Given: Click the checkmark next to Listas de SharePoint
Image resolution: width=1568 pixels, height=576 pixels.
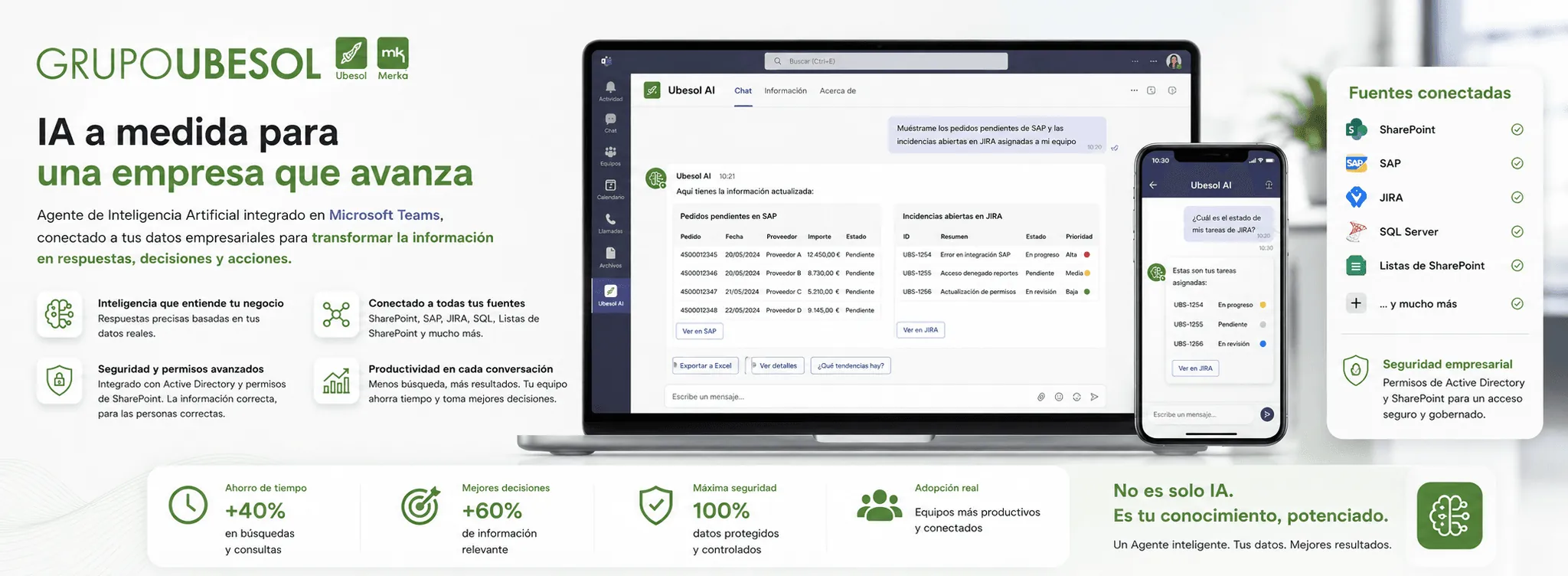Looking at the screenshot, I should [1517, 266].
